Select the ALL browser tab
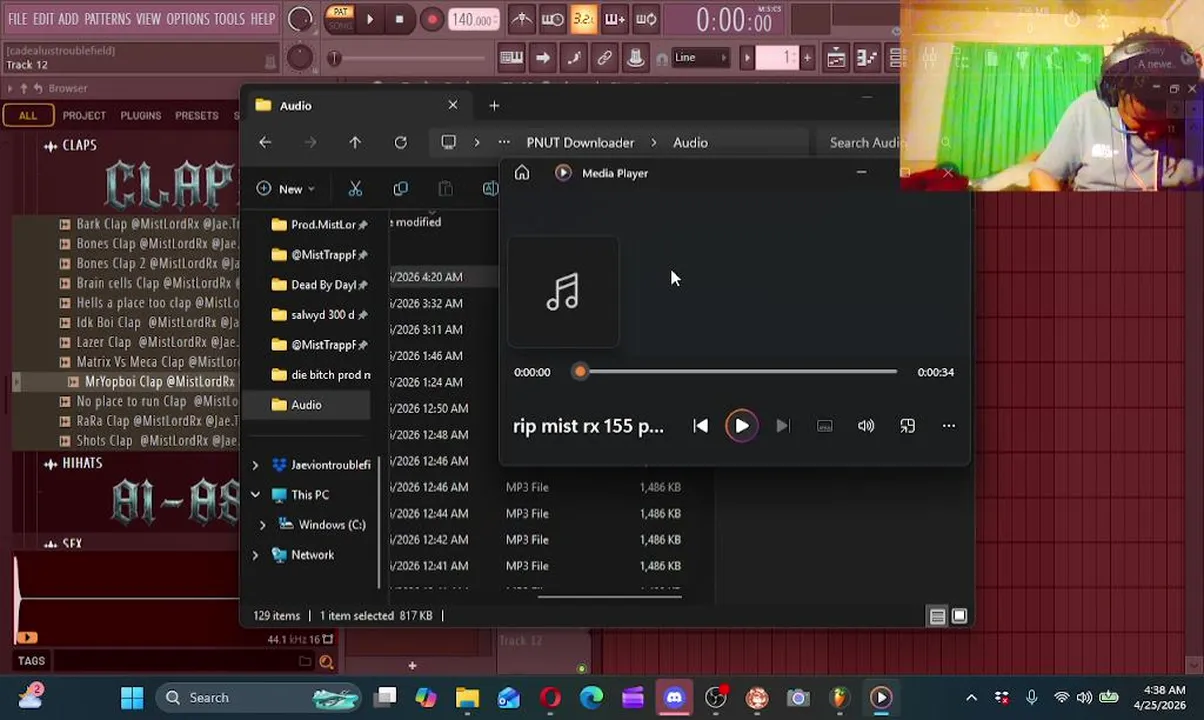Screen dimensions: 1204x720 28,115
